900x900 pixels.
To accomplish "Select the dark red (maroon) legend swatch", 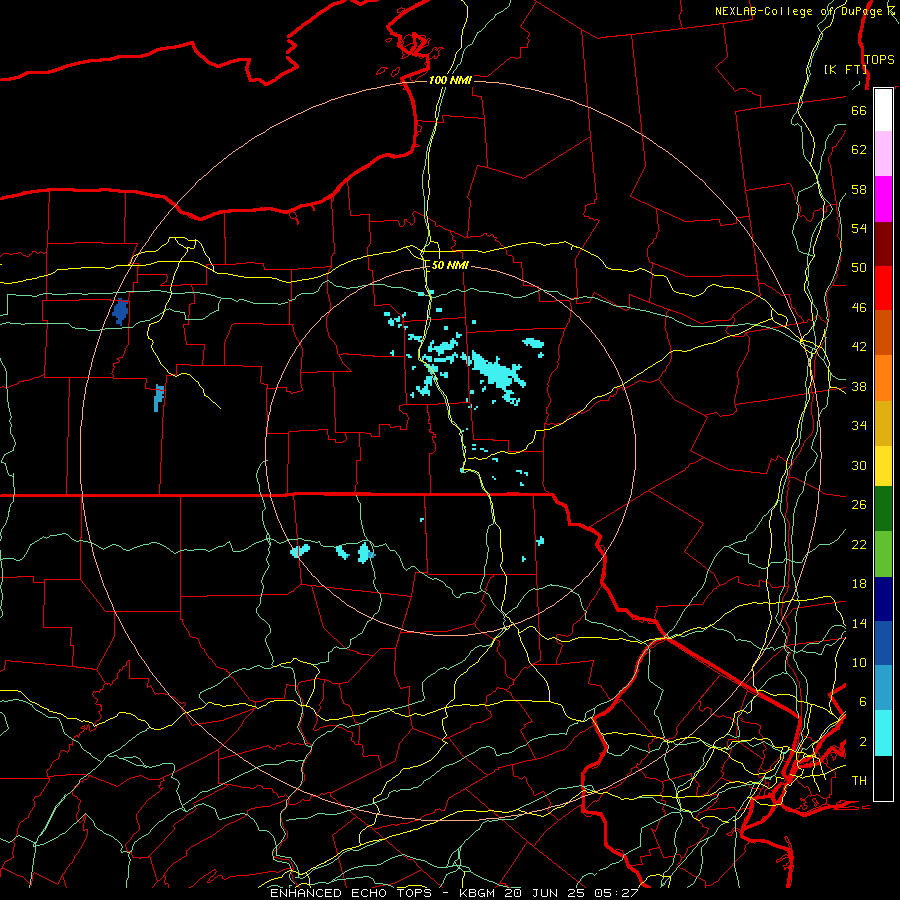I will tap(883, 244).
